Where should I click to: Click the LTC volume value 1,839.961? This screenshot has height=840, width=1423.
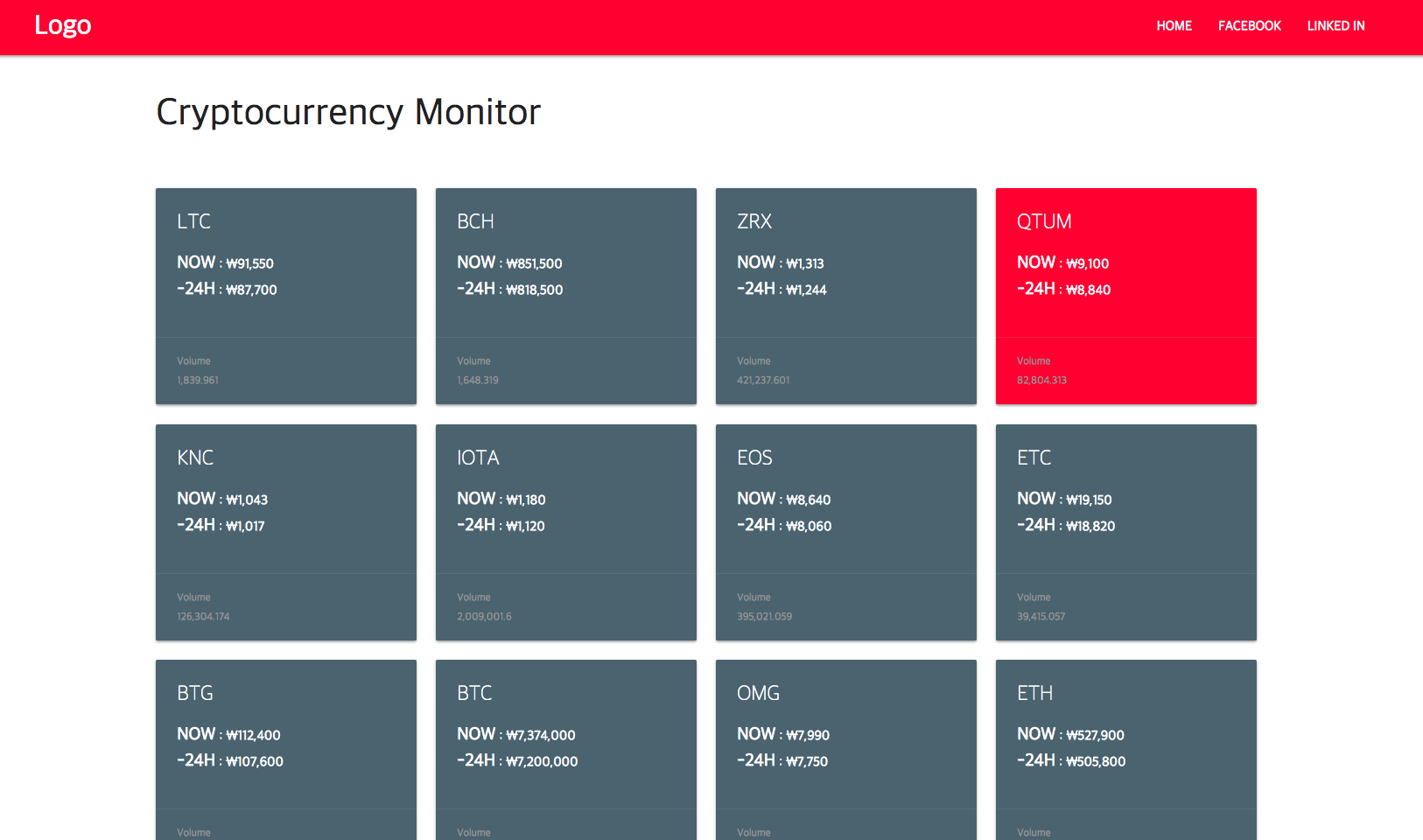coord(198,381)
